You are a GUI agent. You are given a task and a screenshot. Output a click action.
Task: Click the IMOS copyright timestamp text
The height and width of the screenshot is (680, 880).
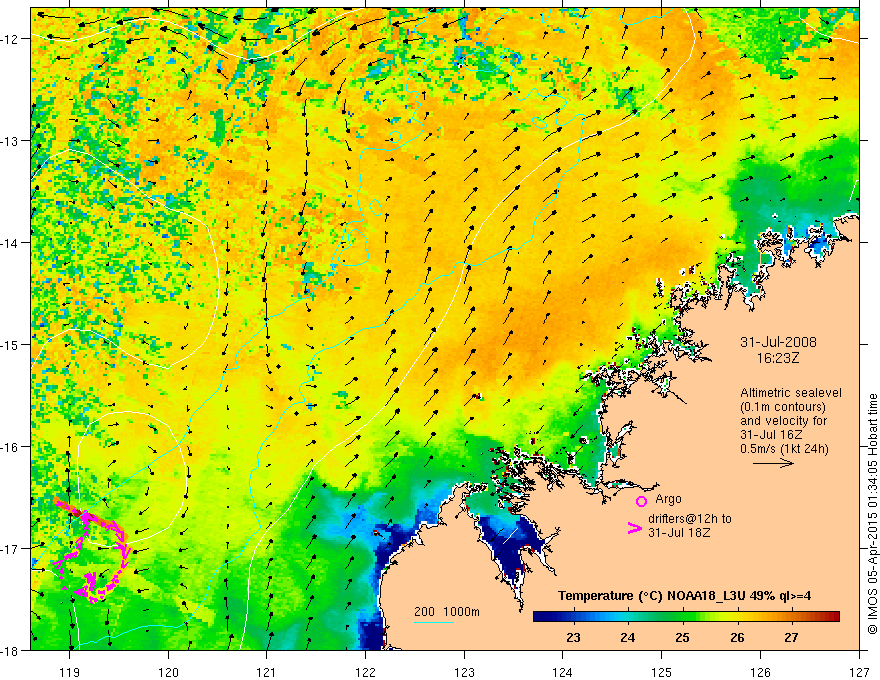[x=872, y=515]
